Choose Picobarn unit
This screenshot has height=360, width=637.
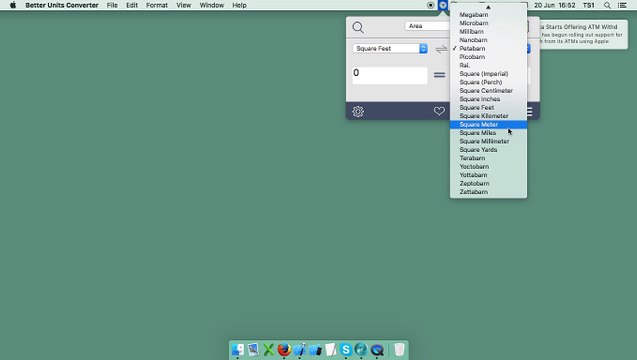click(488, 57)
